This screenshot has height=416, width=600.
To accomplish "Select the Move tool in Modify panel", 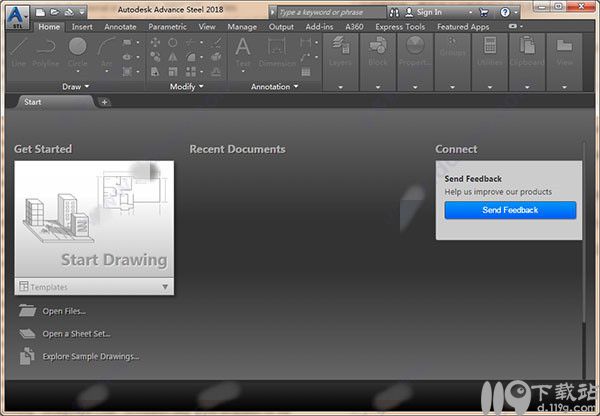I will [155, 42].
